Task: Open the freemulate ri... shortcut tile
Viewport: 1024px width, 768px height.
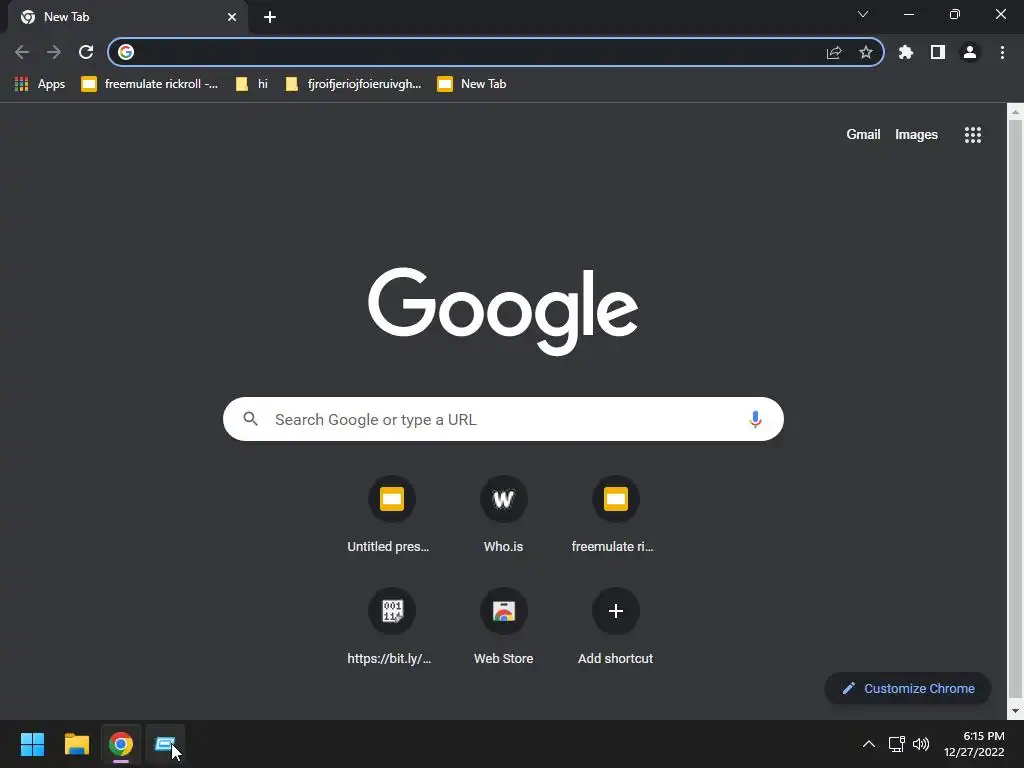Action: (x=615, y=516)
